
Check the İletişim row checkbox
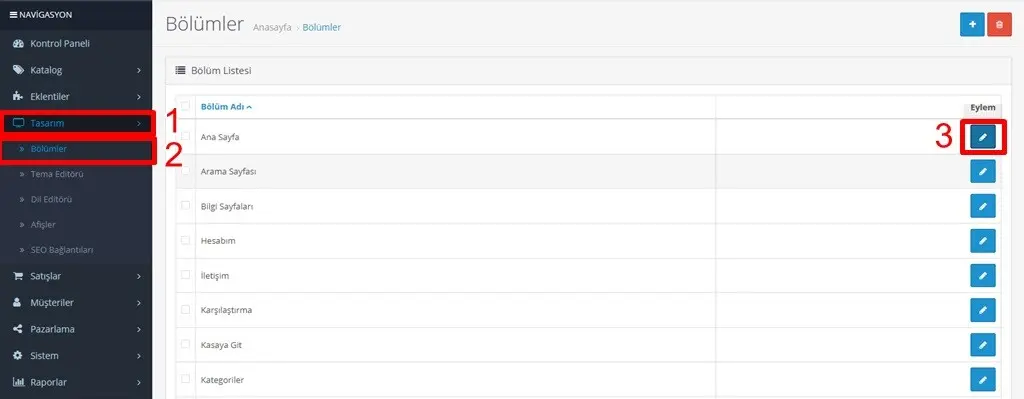(185, 274)
